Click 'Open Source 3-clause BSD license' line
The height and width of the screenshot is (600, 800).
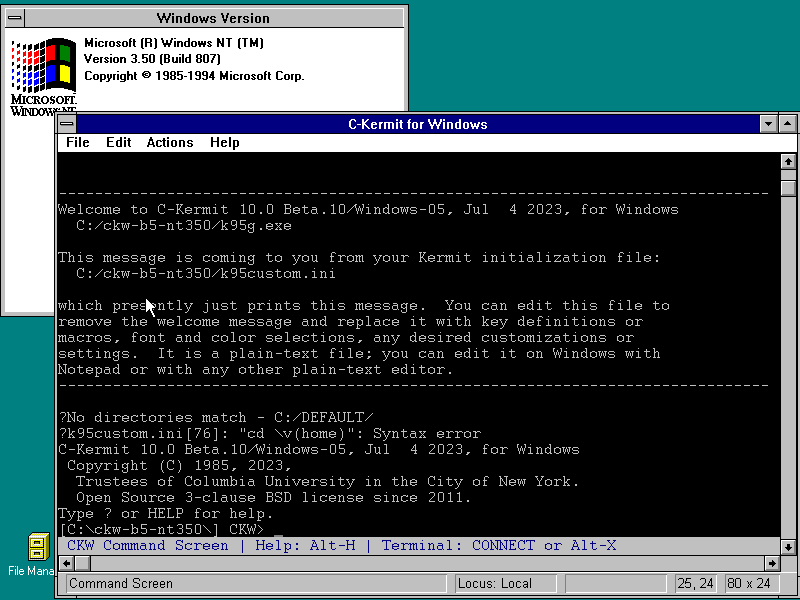273,497
